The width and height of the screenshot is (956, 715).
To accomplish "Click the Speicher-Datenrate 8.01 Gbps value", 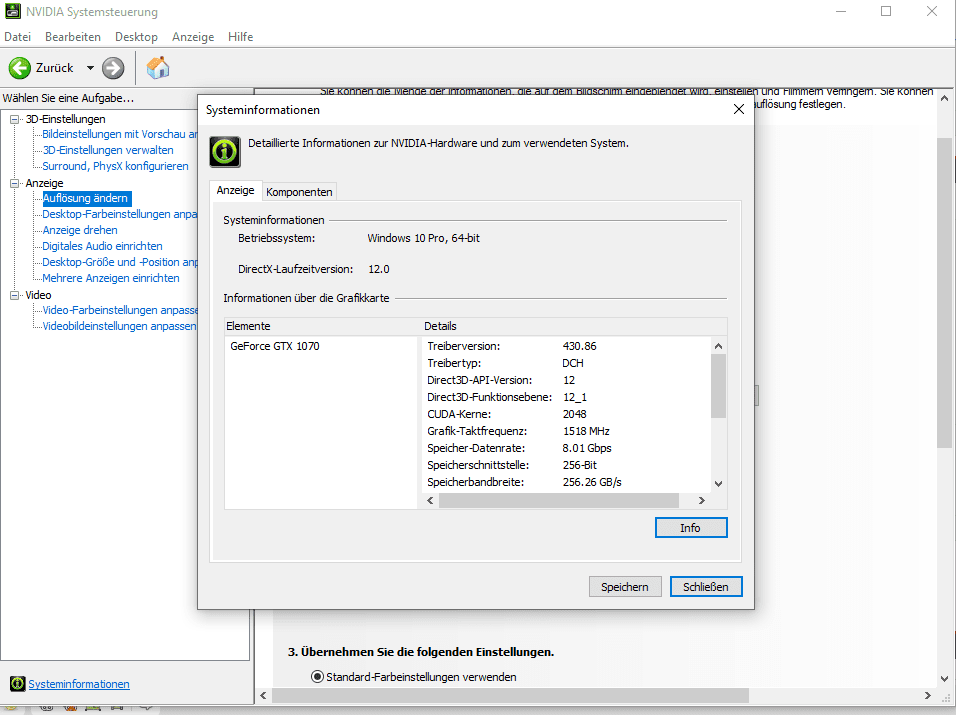I will point(587,448).
